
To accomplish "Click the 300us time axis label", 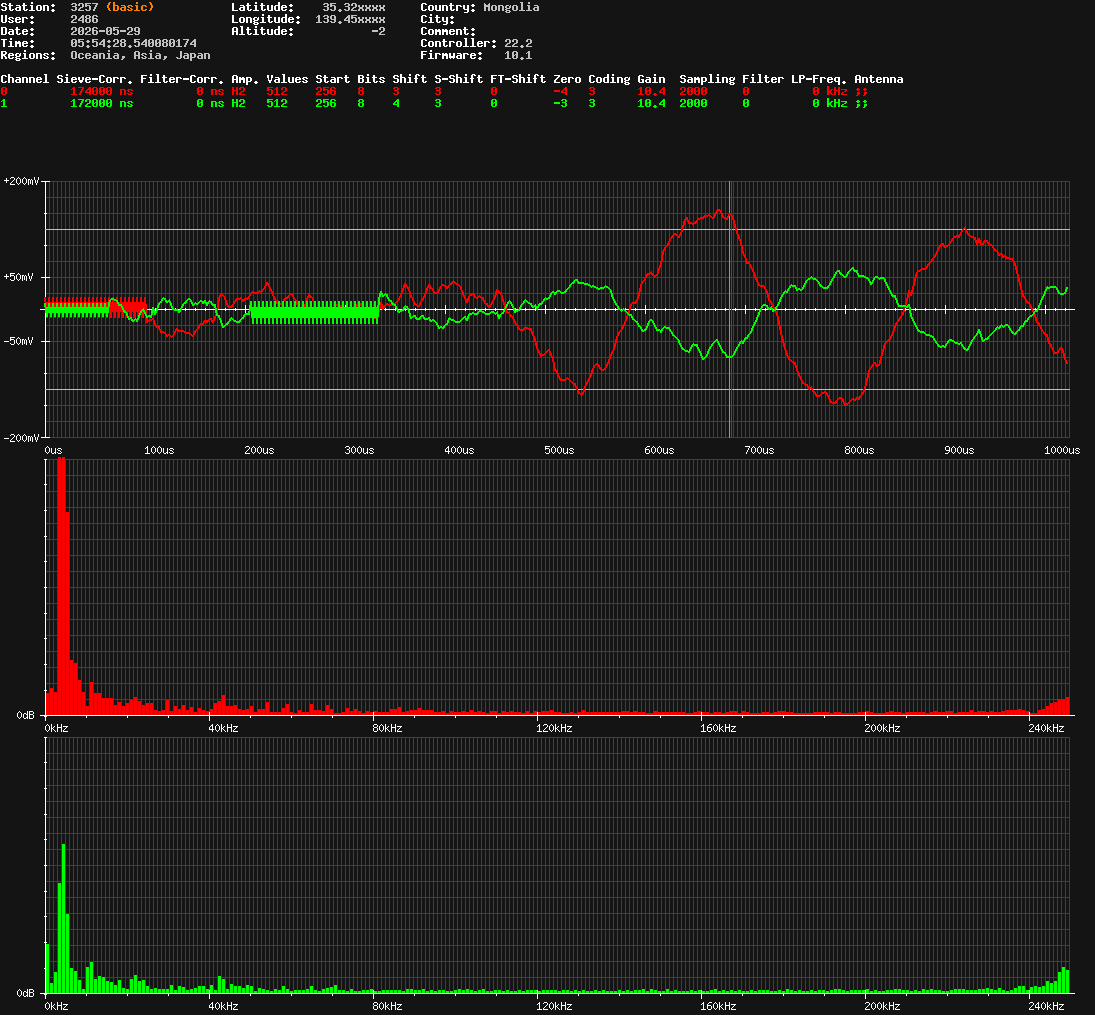I will (359, 450).
